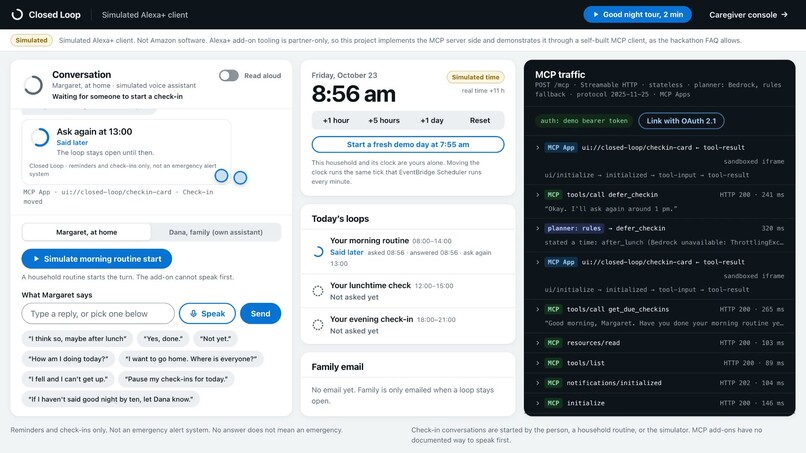Viewport: 806px width, 453px height.
Task: Click the evening check-in dotted circle icon
Action: tap(318, 325)
